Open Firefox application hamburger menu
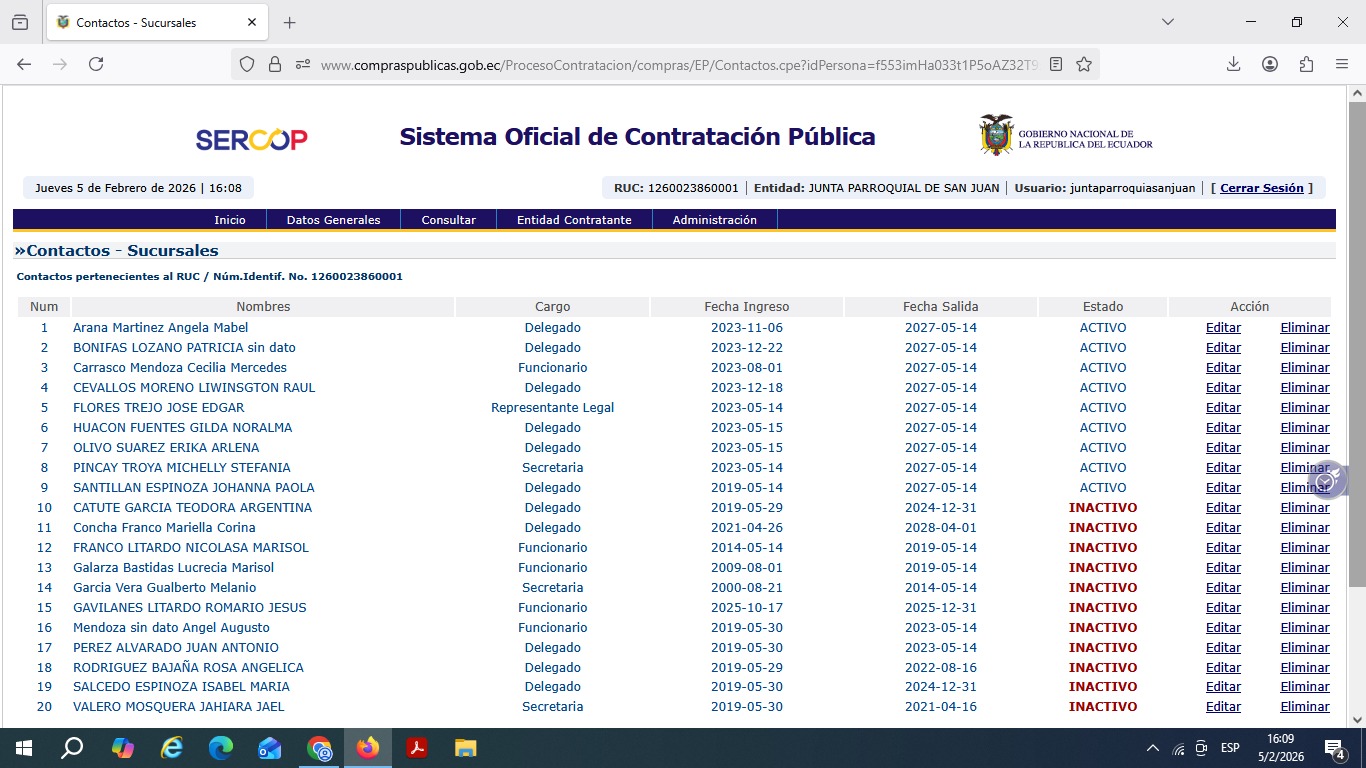Screen dimensions: 1366x768 click(1342, 64)
